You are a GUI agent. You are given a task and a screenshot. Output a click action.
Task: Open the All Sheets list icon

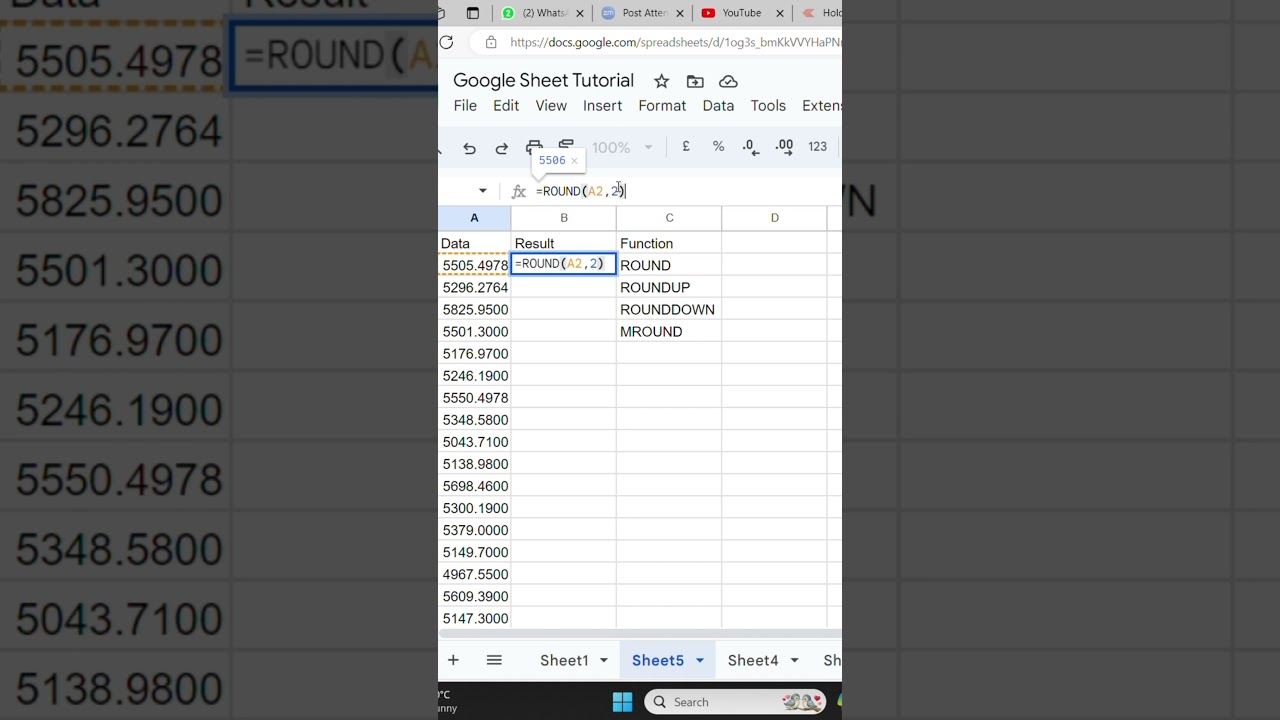pos(494,660)
